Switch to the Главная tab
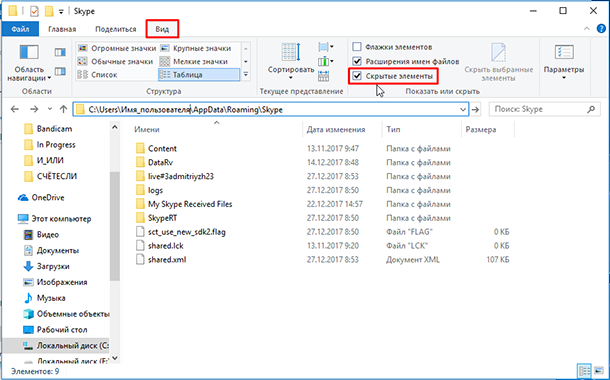The width and height of the screenshot is (610, 380). (62, 29)
